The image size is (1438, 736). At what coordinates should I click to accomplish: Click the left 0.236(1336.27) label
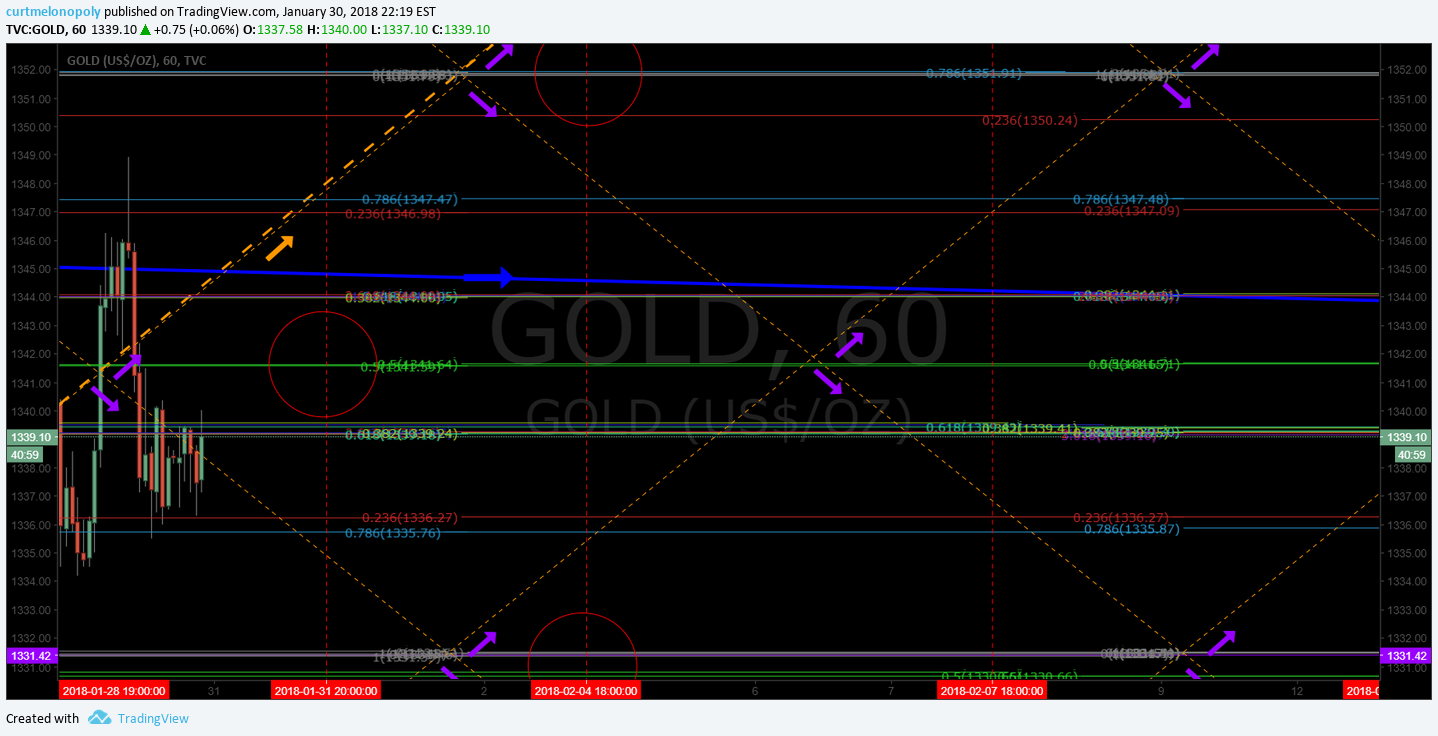point(409,518)
